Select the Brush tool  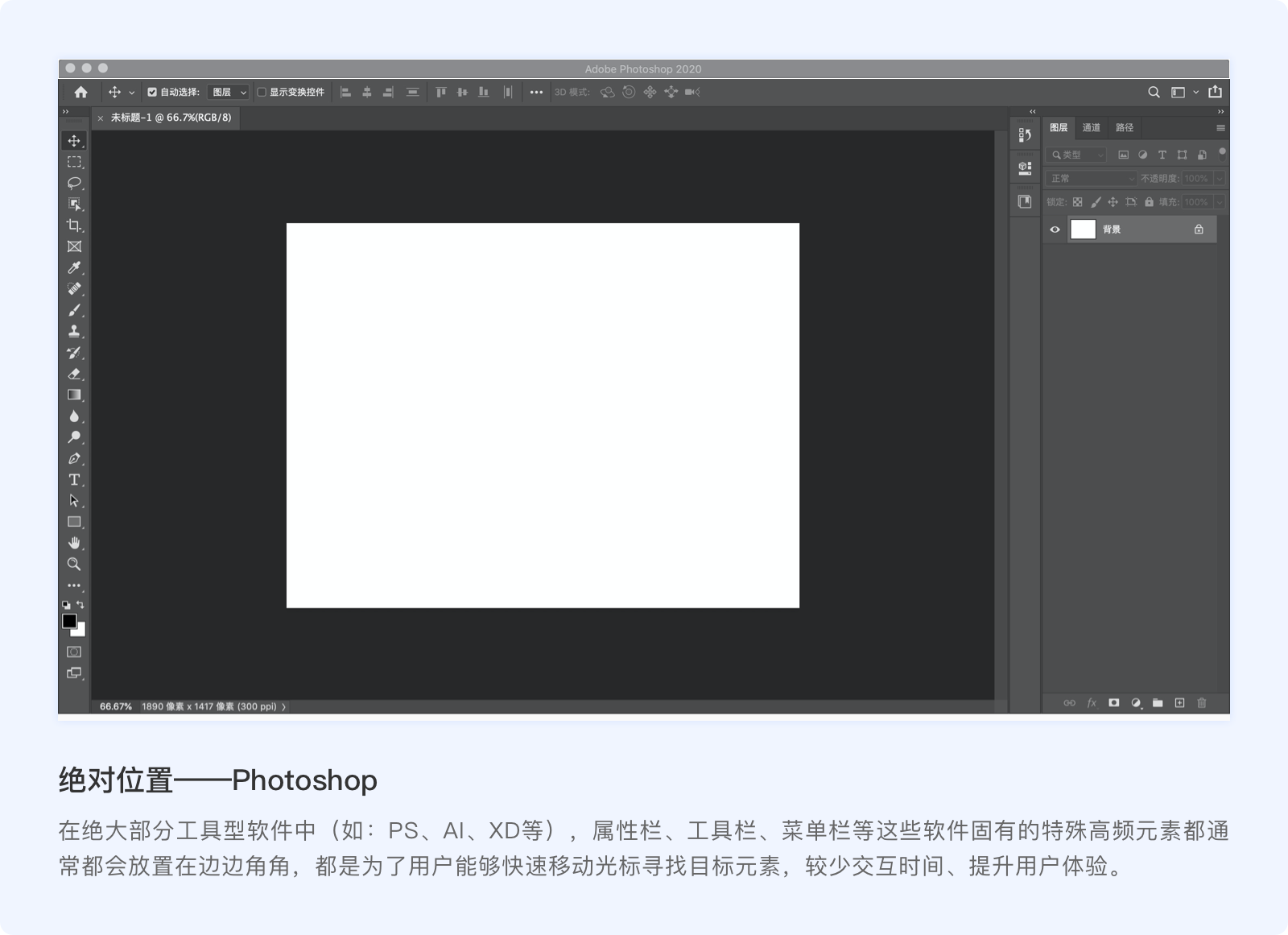[x=74, y=310]
